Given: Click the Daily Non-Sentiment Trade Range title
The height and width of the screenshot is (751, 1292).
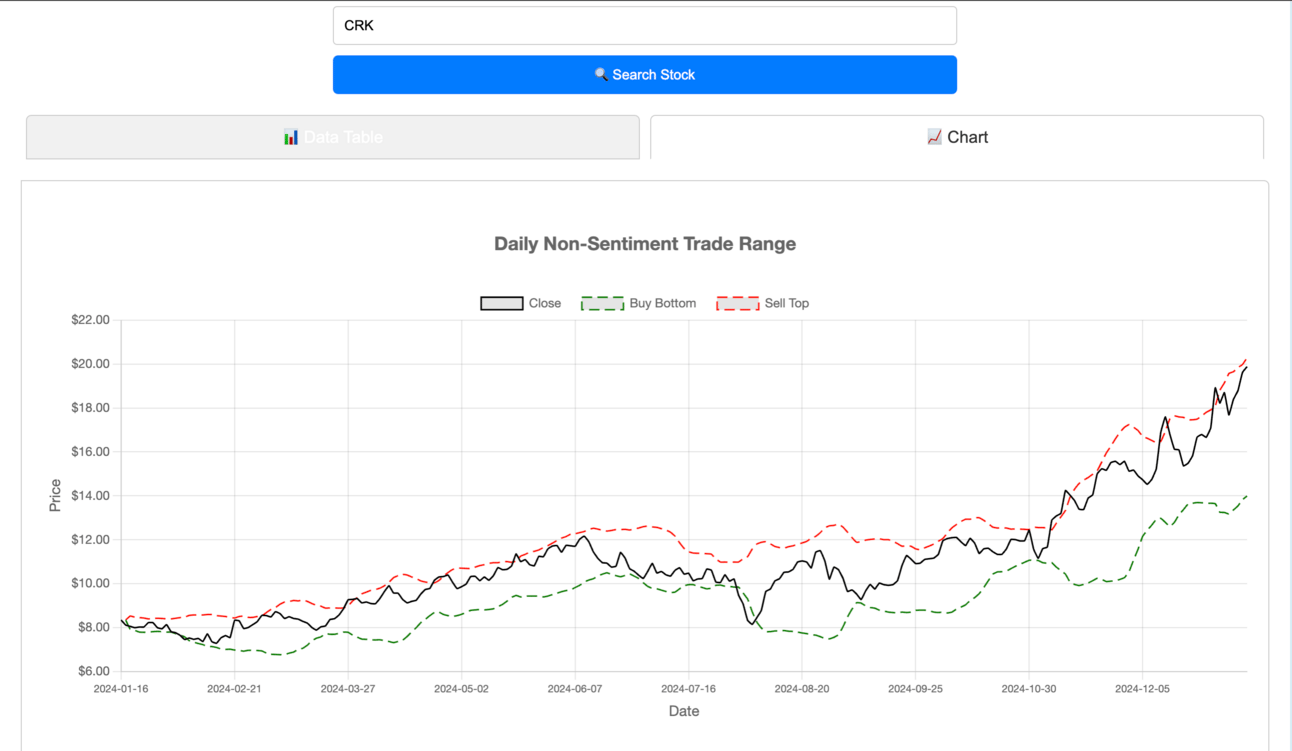Looking at the screenshot, I should (x=645, y=244).
